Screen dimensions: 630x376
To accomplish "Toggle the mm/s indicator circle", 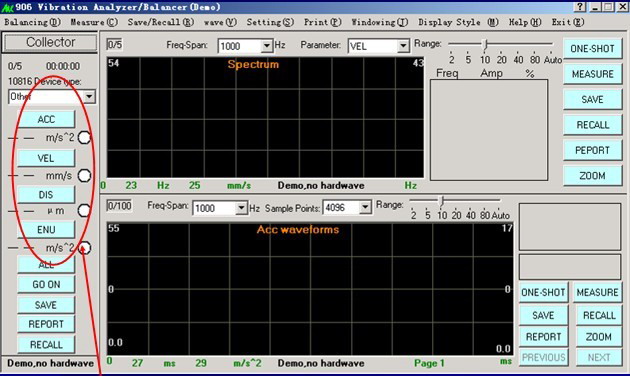I will coord(84,176).
